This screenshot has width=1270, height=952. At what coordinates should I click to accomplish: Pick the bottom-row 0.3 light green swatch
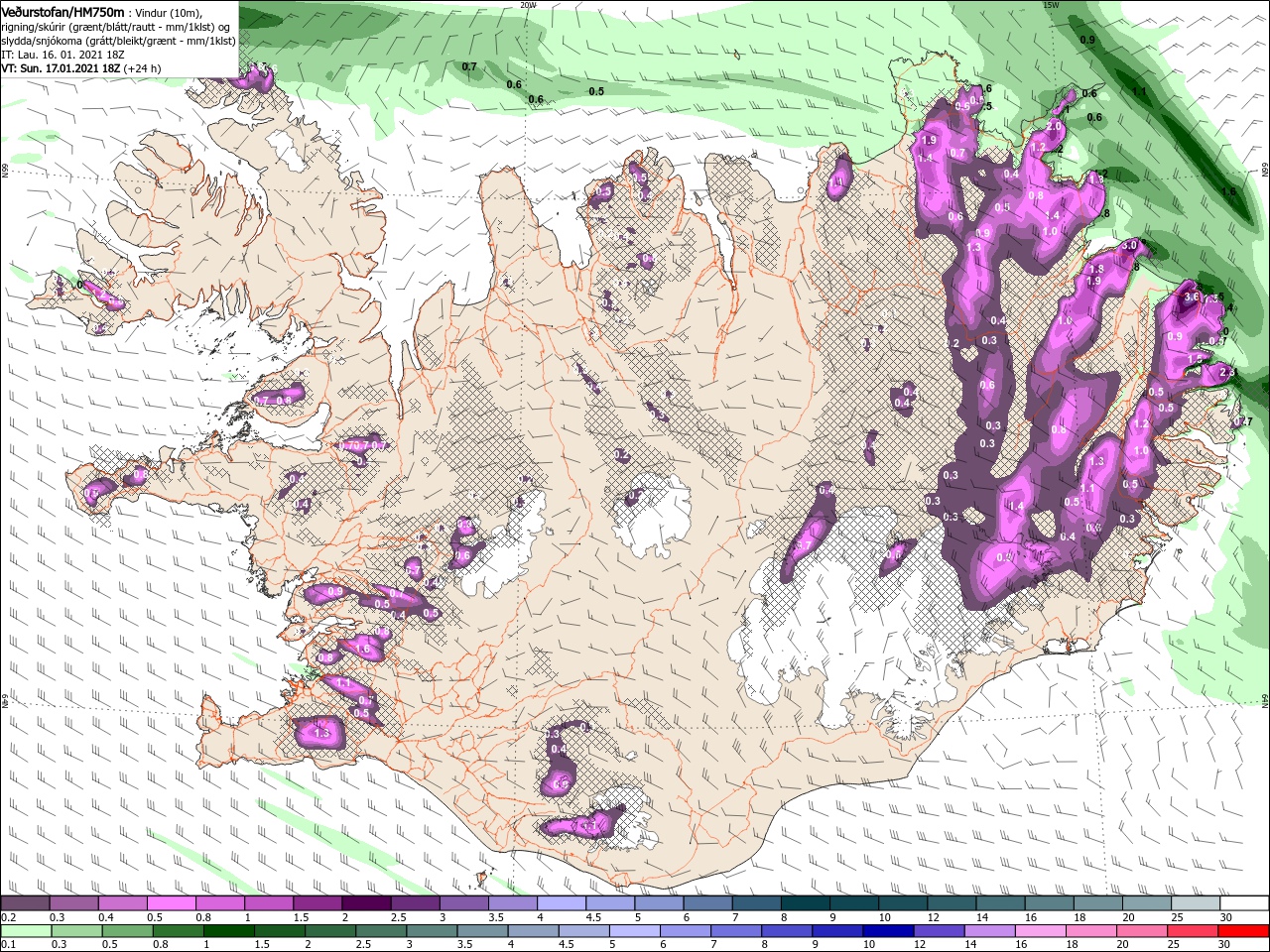tap(77, 931)
